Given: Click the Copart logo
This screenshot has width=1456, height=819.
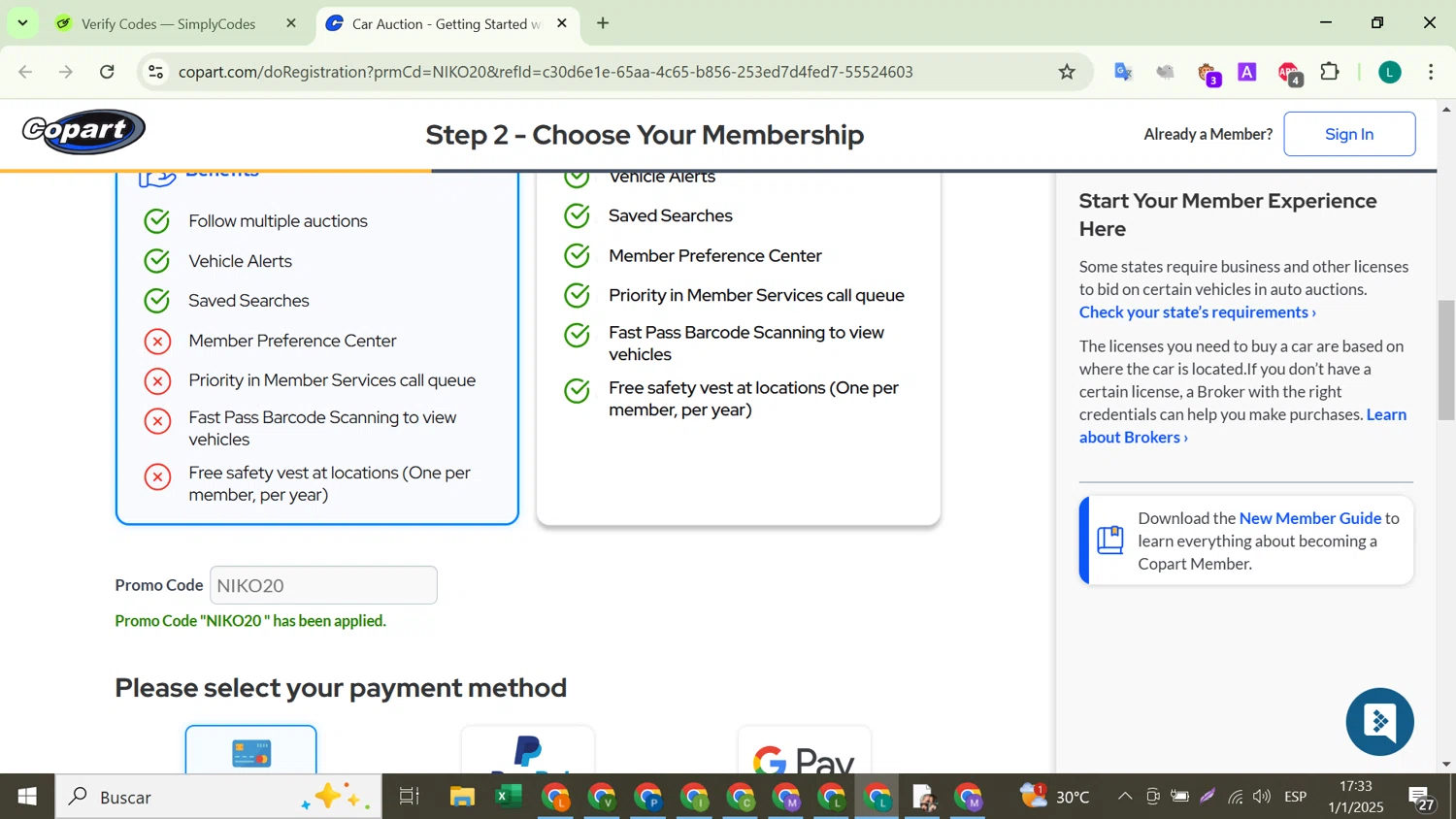Looking at the screenshot, I should (83, 132).
